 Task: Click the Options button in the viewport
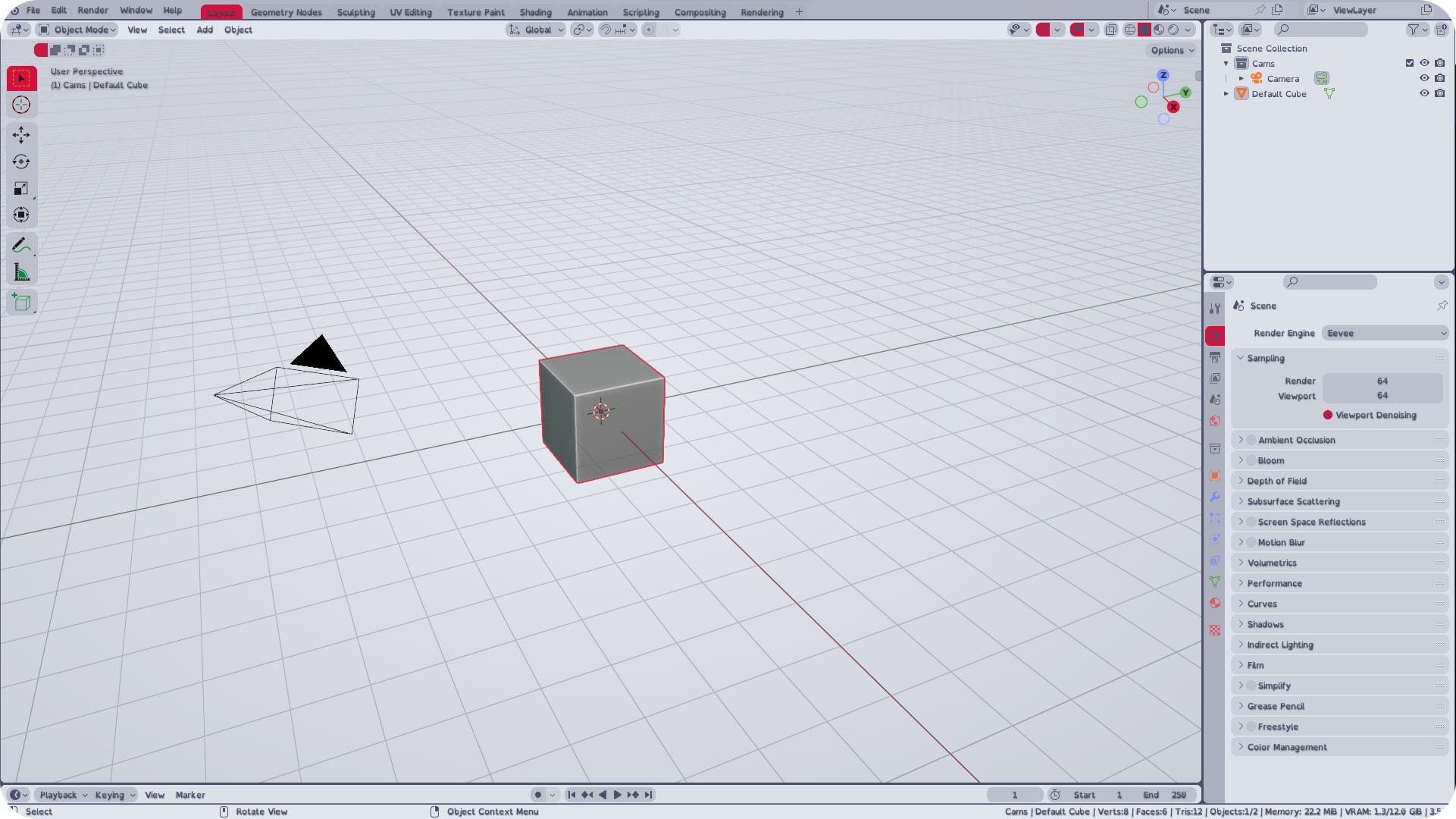[x=1171, y=50]
